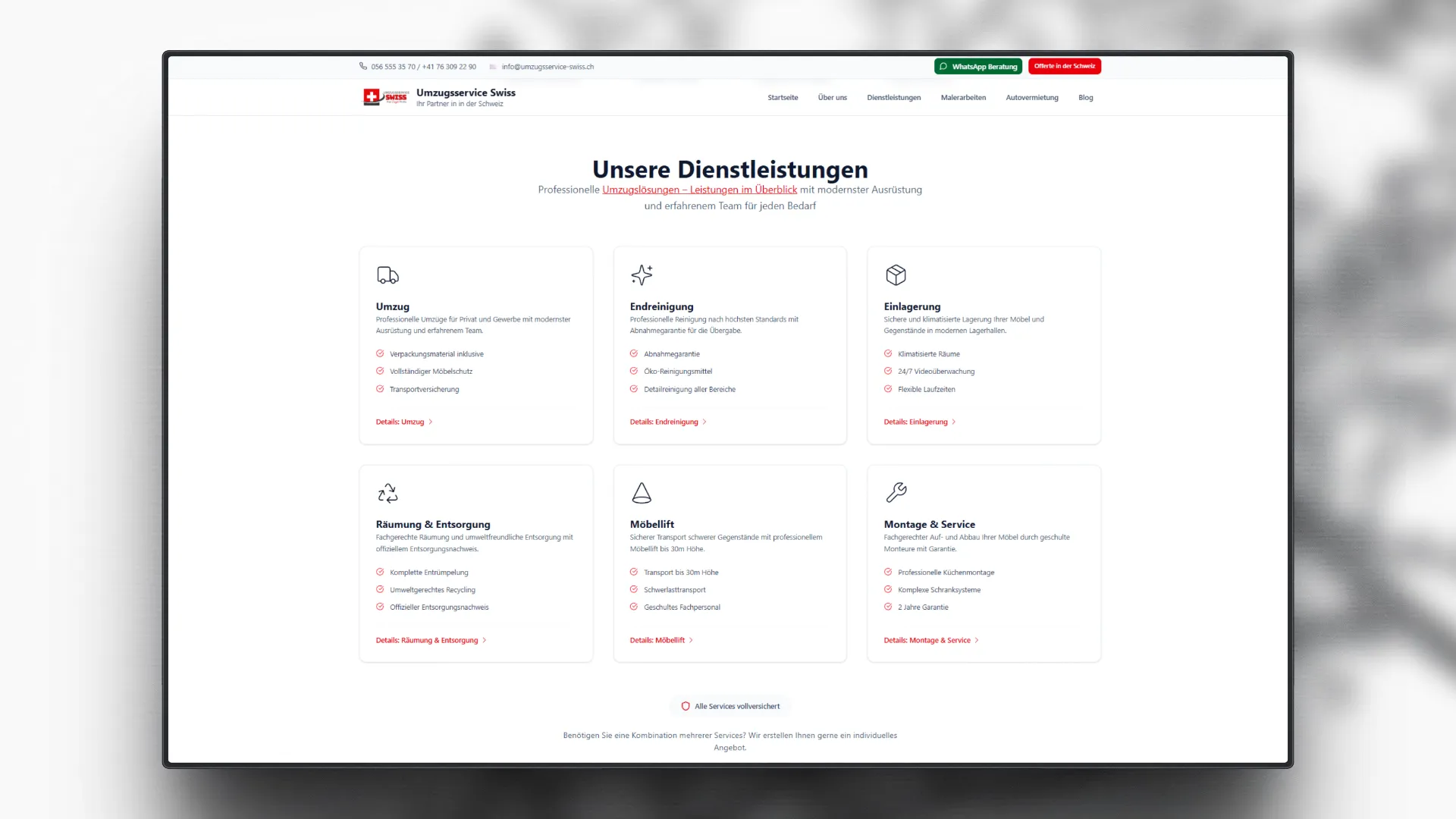The image size is (1456, 819).
Task: Click the Montage & Service heading
Action: point(930,524)
